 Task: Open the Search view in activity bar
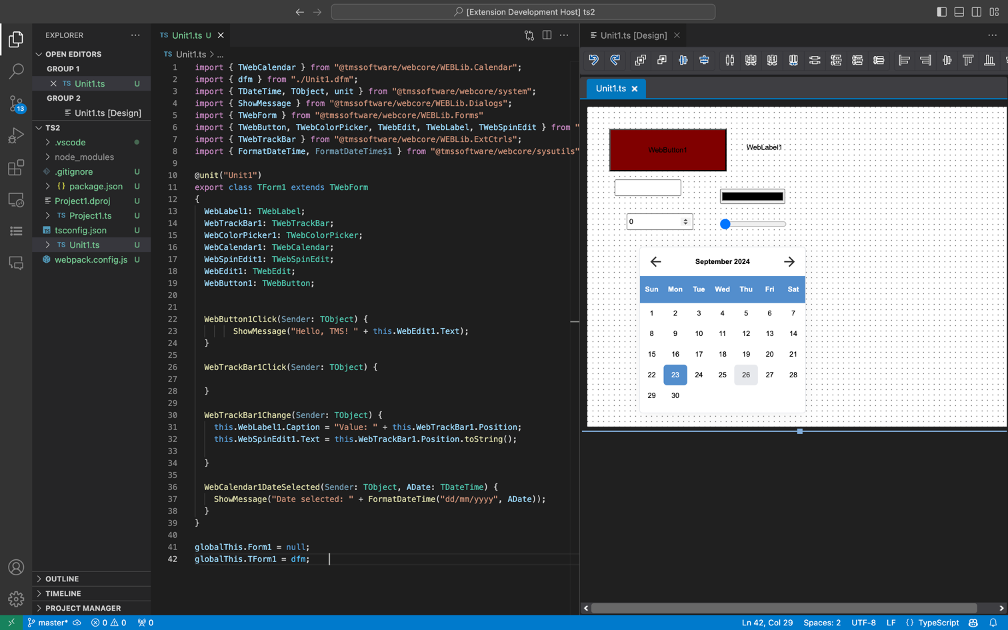coord(16,71)
